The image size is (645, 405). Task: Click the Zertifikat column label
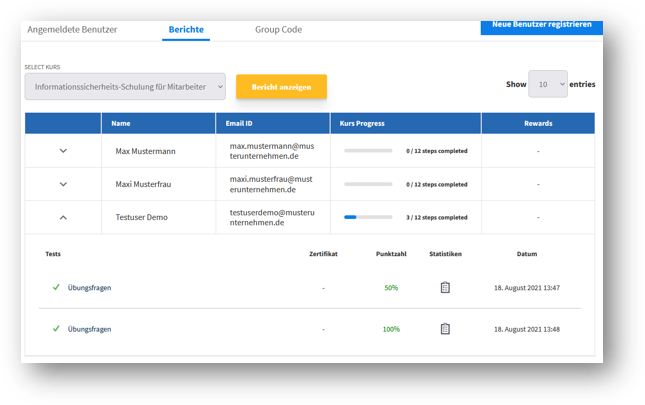pos(323,254)
